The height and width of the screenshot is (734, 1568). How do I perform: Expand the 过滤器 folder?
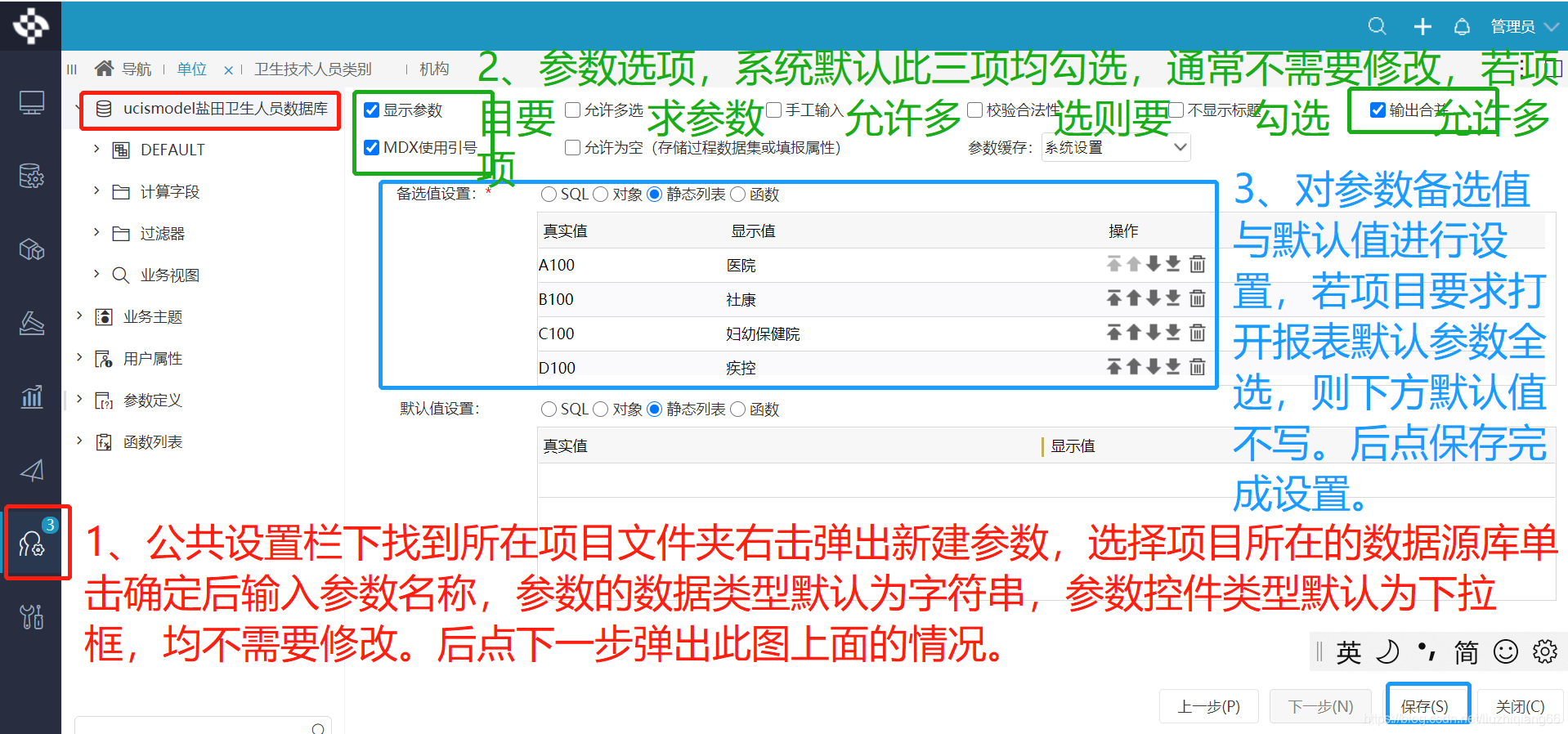click(x=96, y=232)
